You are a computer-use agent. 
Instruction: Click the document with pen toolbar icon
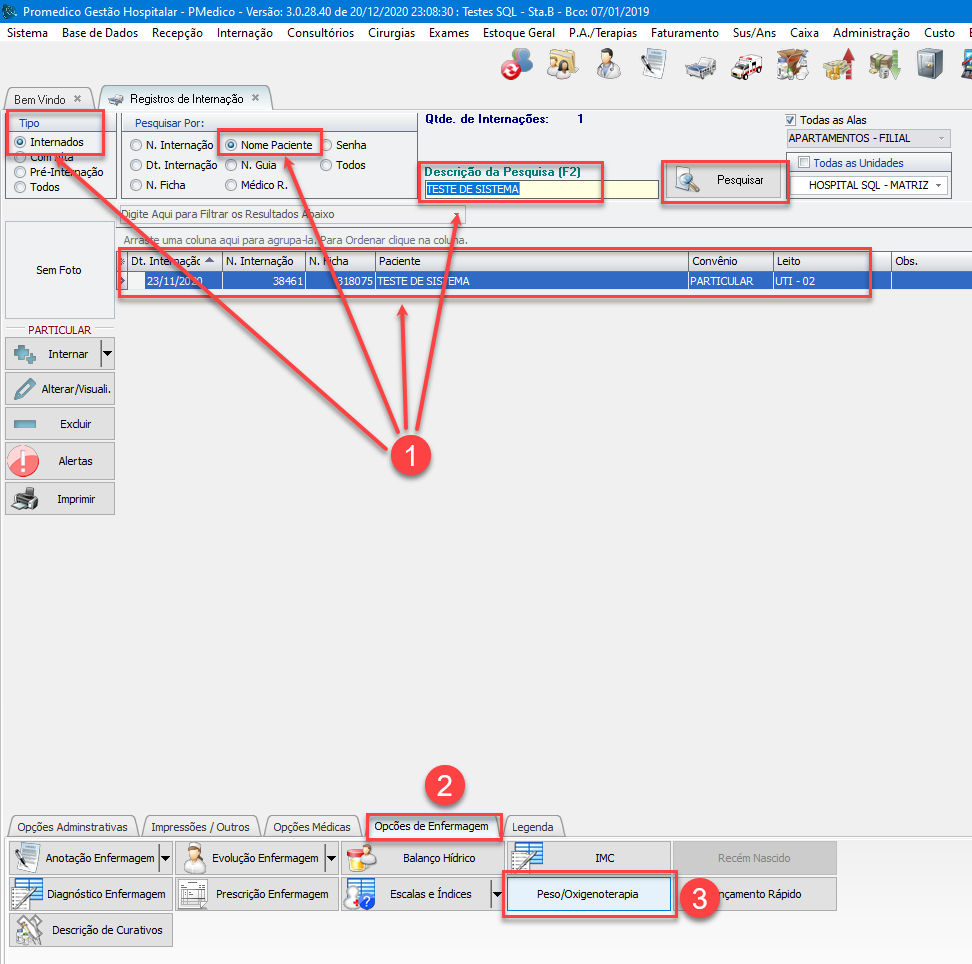pyautogui.click(x=653, y=67)
